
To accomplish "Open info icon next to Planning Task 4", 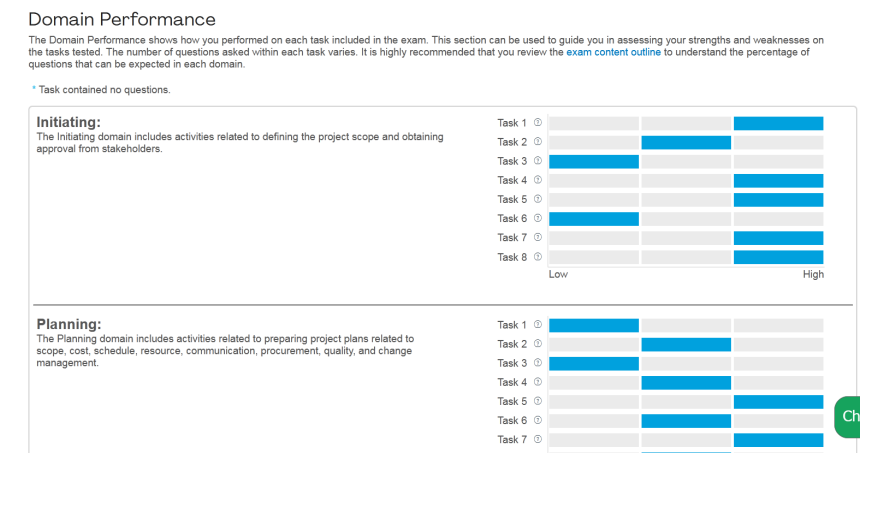I will coord(538,382).
